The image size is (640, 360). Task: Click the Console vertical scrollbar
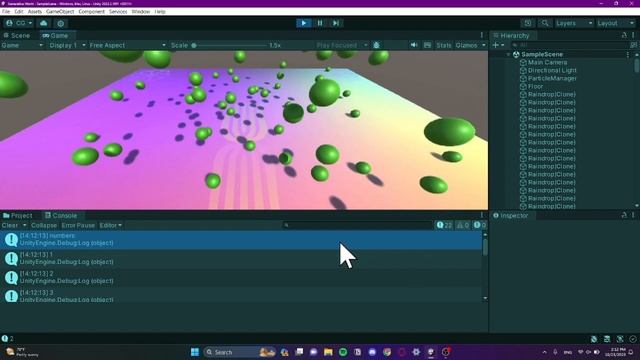[485, 247]
